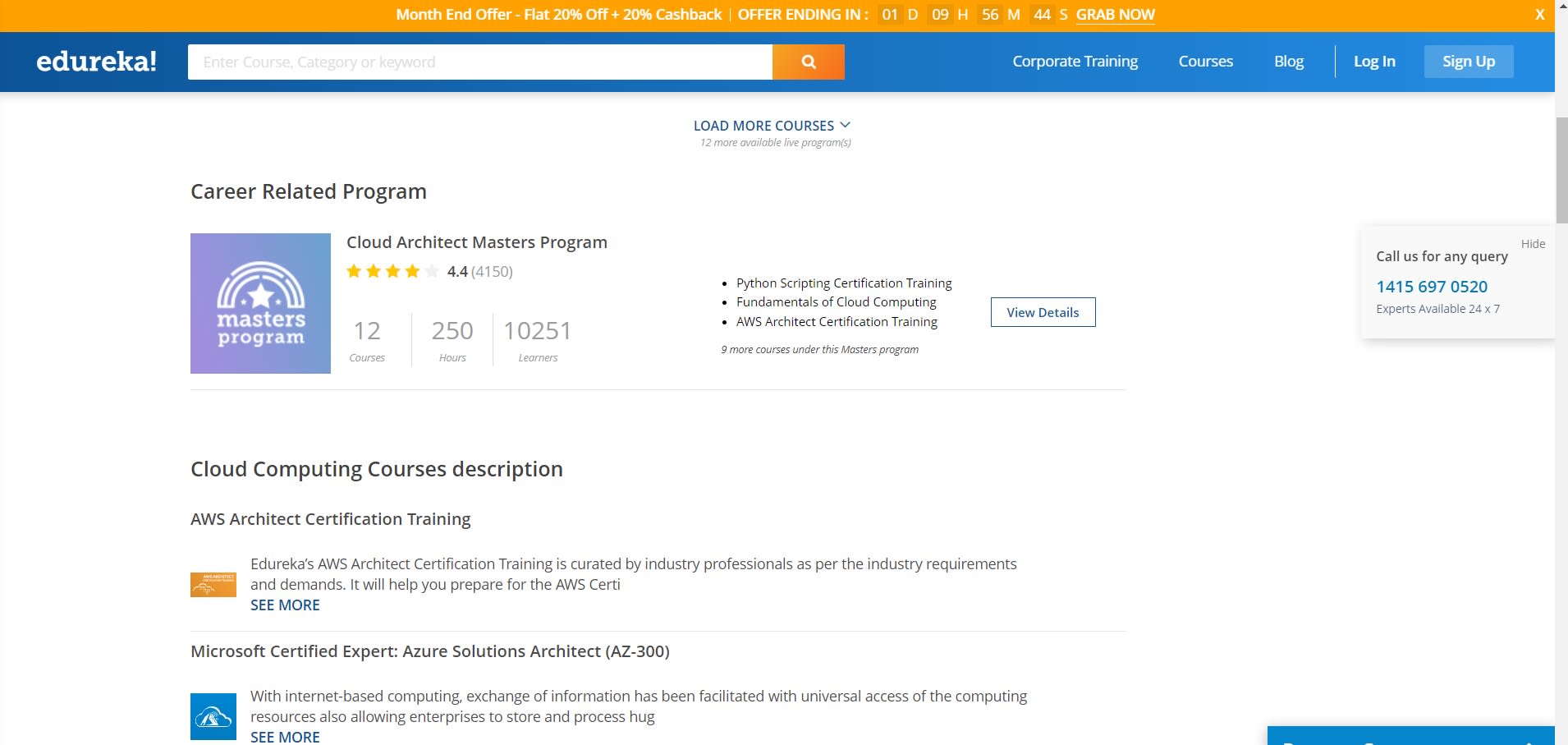Click '12 more available live program(s)' text
Screen dimensions: 1568x745
pos(775,143)
